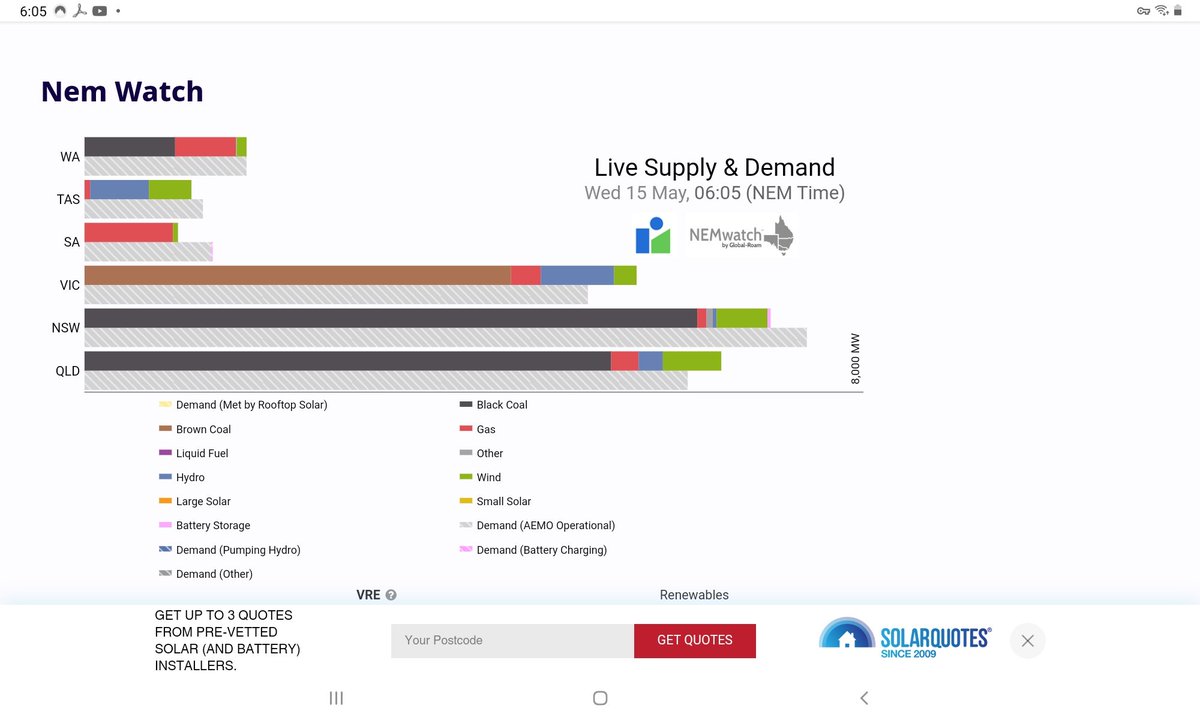Expand the Demand (AEMO Operational) legend item
This screenshot has height=720, width=1200.
coord(542,525)
